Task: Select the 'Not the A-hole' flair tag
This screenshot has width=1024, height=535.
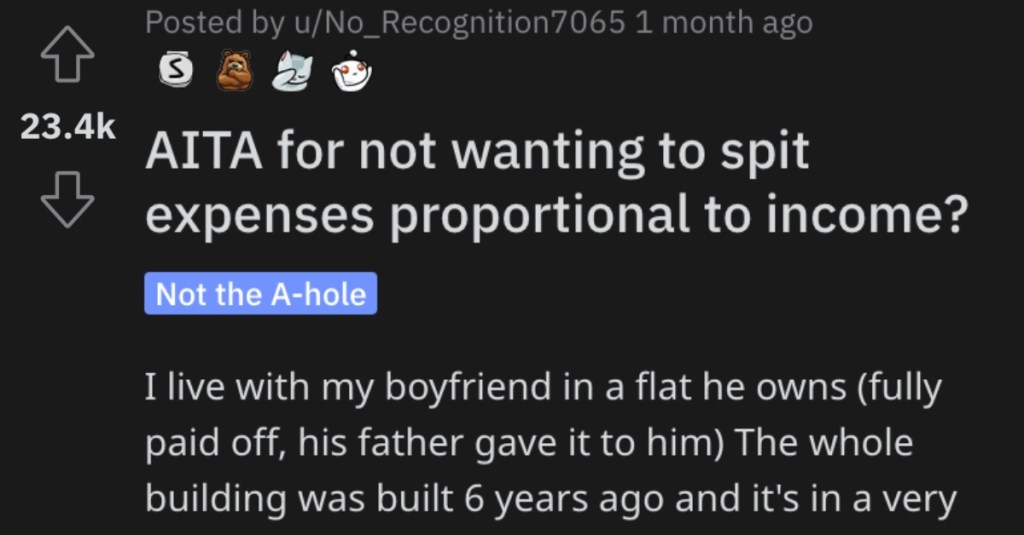Action: tap(261, 294)
